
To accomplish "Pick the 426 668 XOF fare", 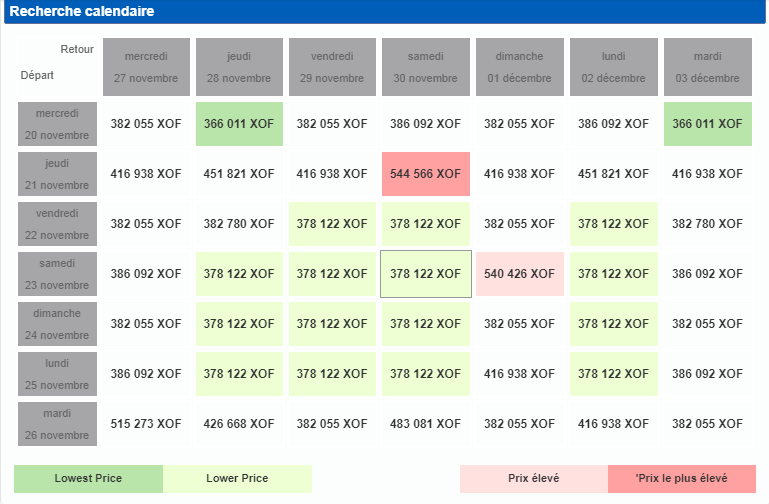I will [239, 424].
